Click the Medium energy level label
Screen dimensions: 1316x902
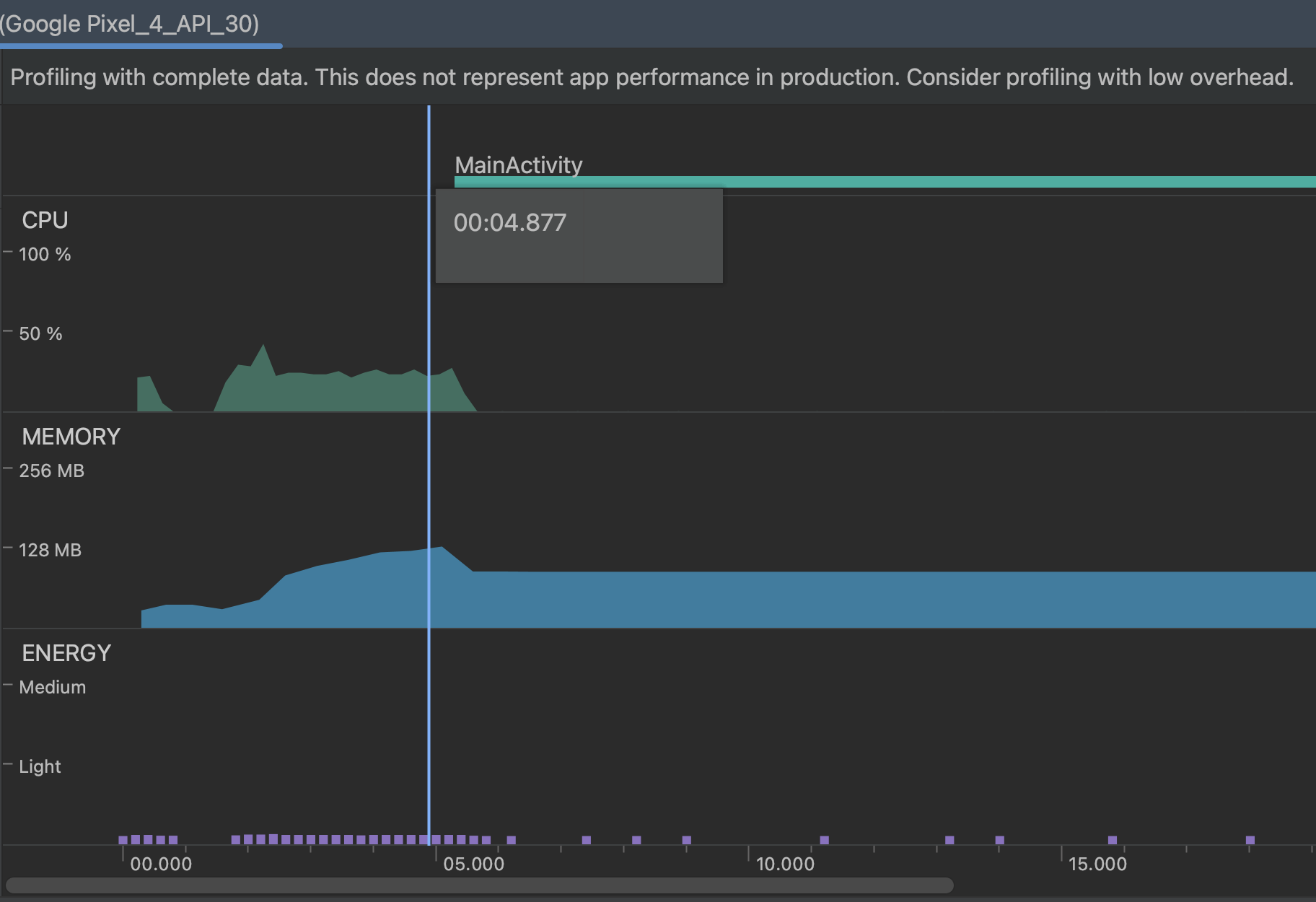coord(52,687)
